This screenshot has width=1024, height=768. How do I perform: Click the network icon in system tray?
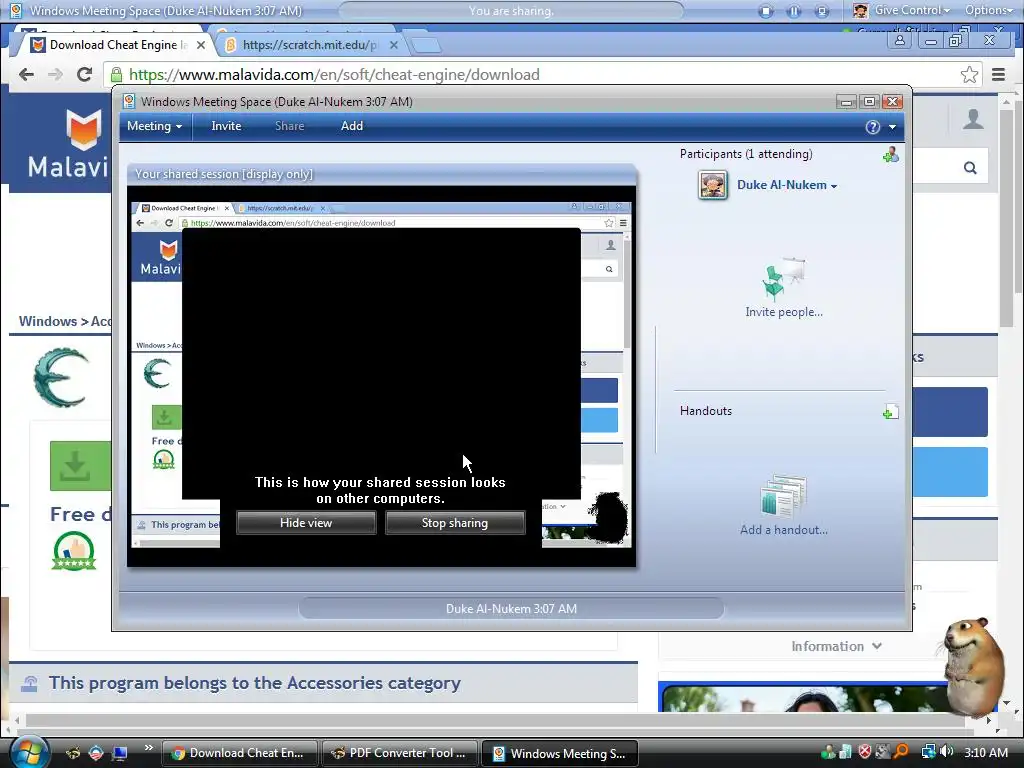928,752
